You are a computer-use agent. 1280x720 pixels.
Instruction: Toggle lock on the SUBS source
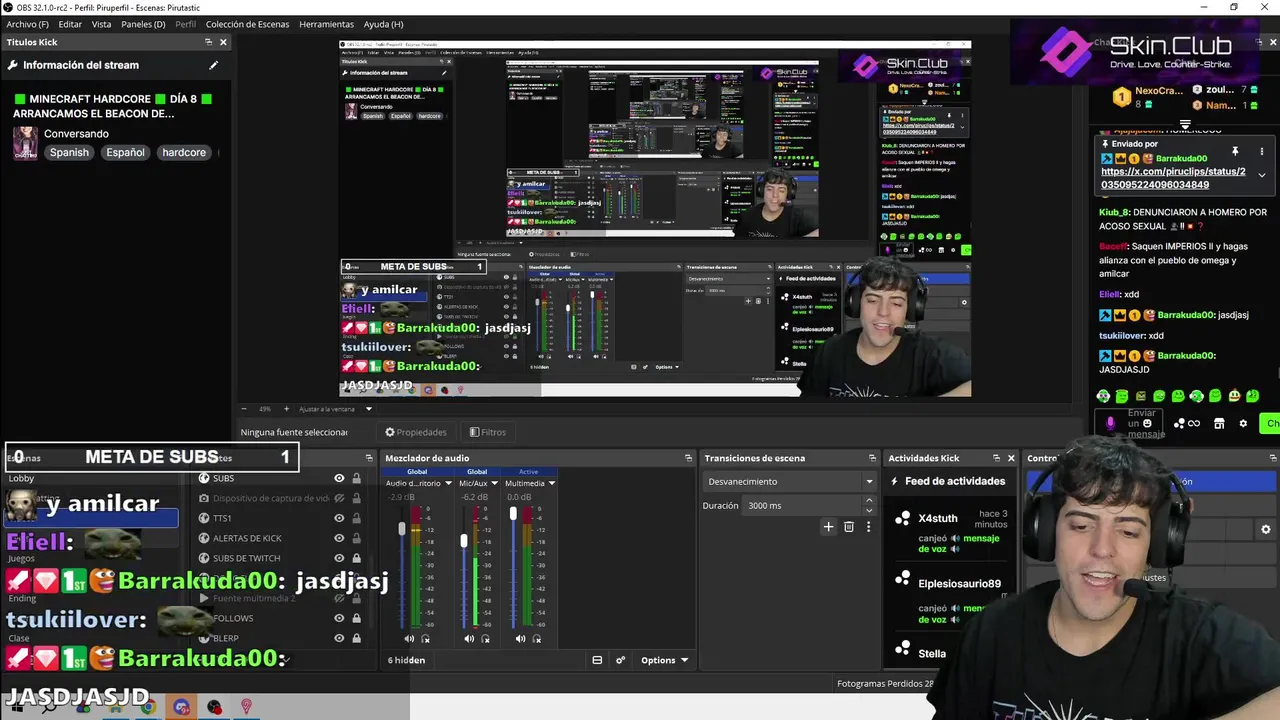(x=356, y=478)
